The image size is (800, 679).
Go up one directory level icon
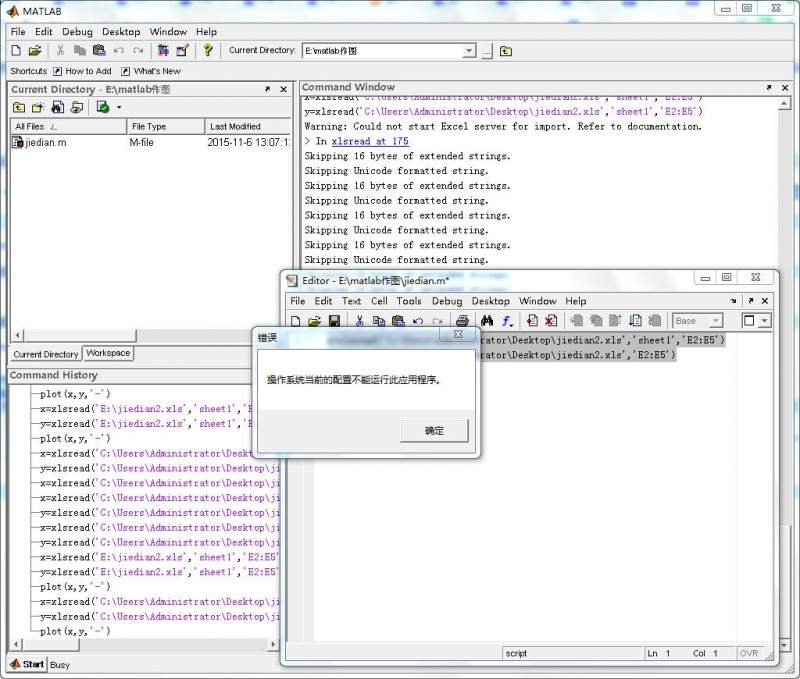pyautogui.click(x=506, y=51)
